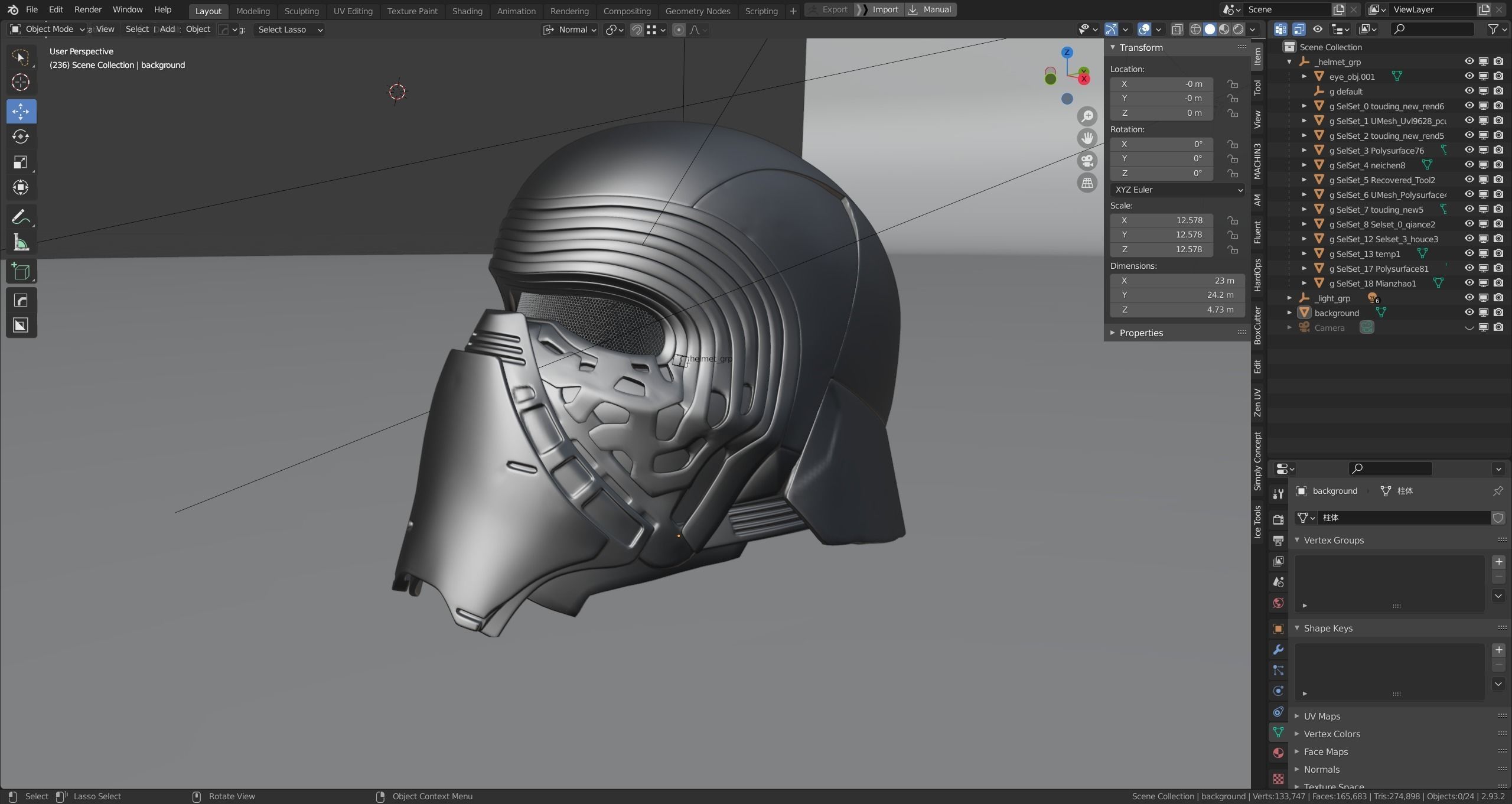Open the Render properties tab icon
This screenshot has height=804, width=1512.
pyautogui.click(x=1278, y=520)
